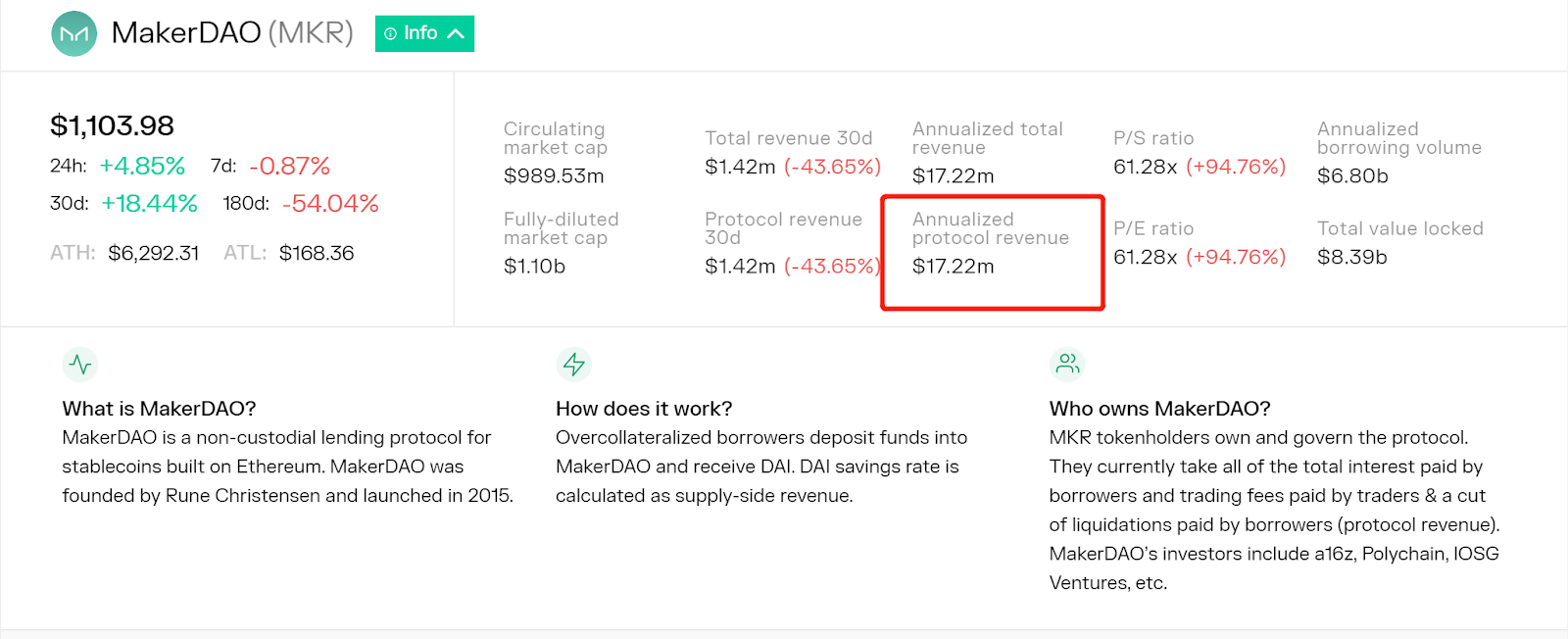Click the 30d change +18.44%

tap(149, 203)
